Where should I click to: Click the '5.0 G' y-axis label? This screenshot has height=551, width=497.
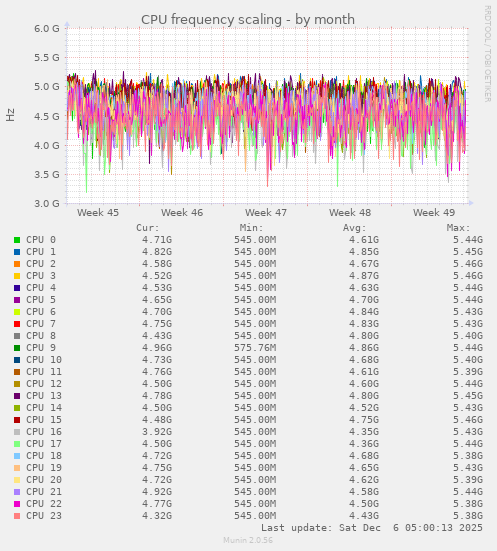point(47,87)
